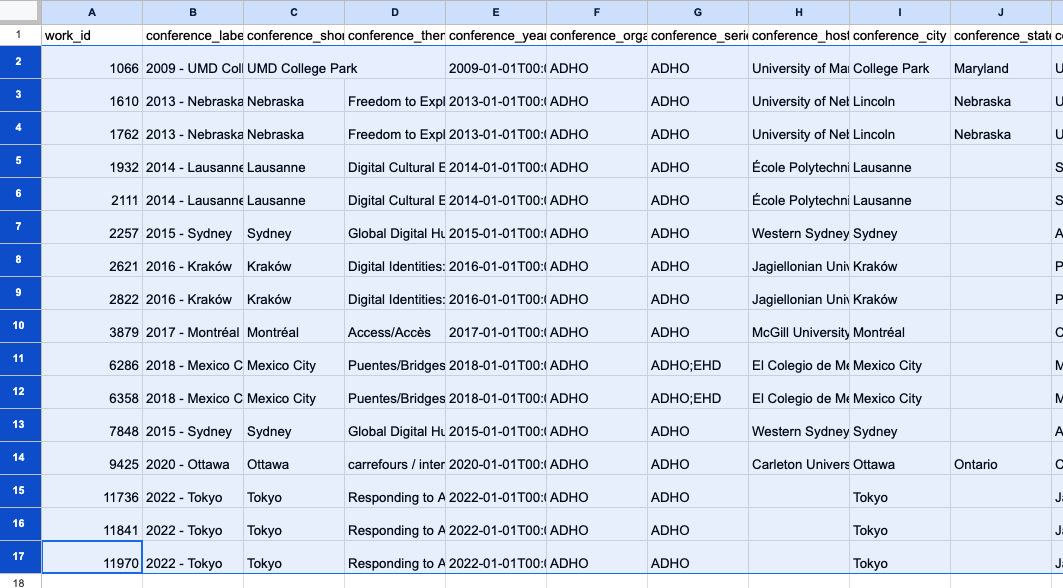This screenshot has height=588, width=1063.
Task: Click row header 10
Action: tap(20, 325)
